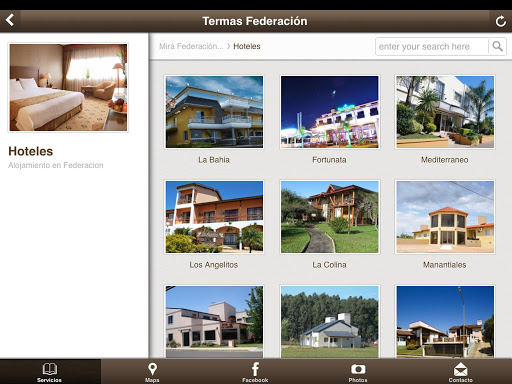Open Manantiales hotel thumbnail
Image resolution: width=512 pixels, height=384 pixels.
pyautogui.click(x=445, y=217)
